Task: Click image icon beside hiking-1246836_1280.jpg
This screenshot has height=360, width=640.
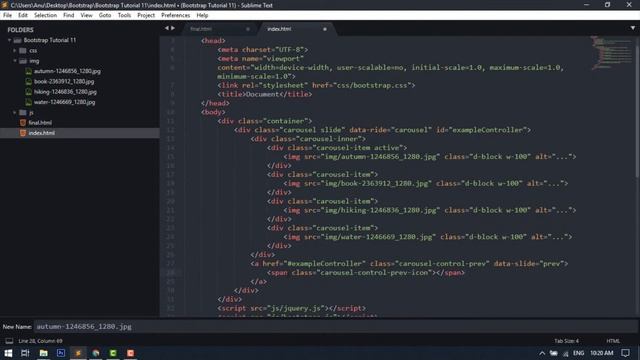Action: [x=29, y=92]
